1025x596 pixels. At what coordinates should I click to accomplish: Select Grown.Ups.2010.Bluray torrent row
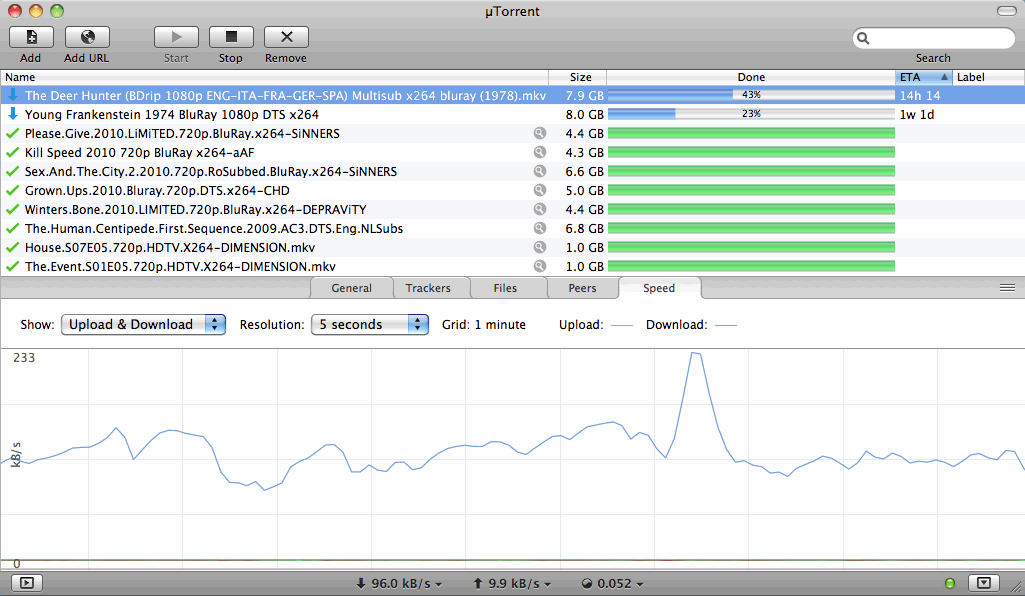[512, 190]
